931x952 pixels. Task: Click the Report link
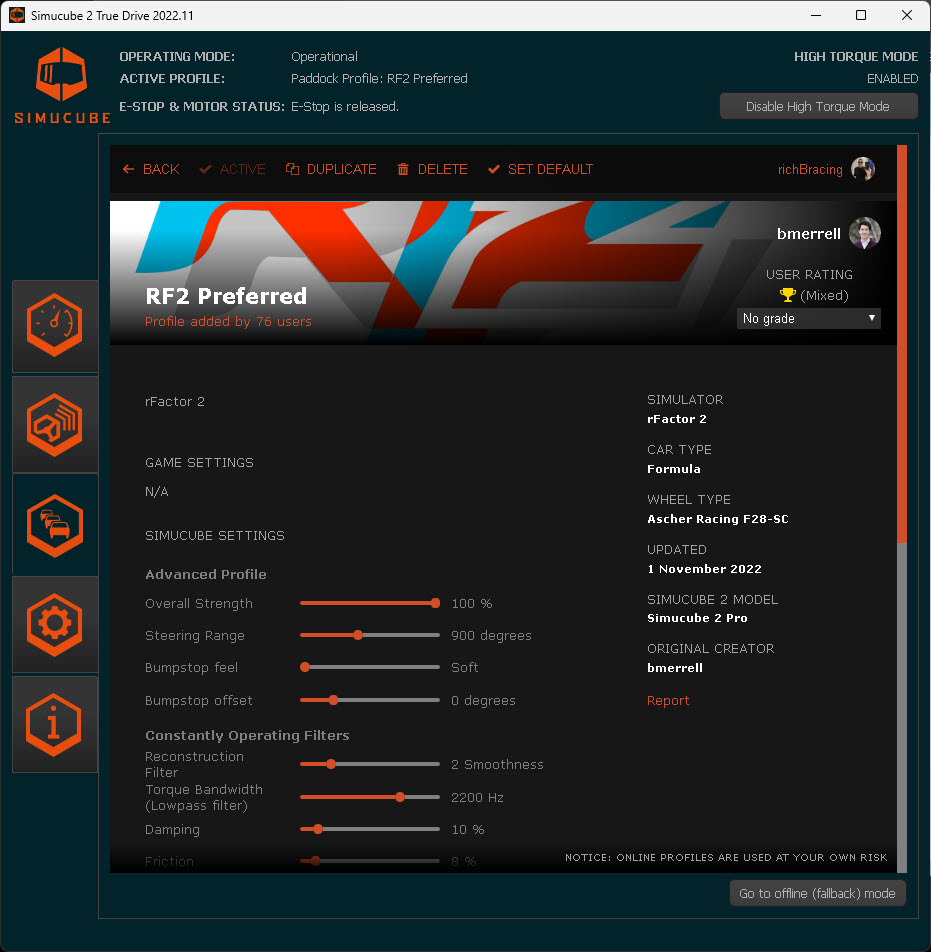click(x=668, y=701)
